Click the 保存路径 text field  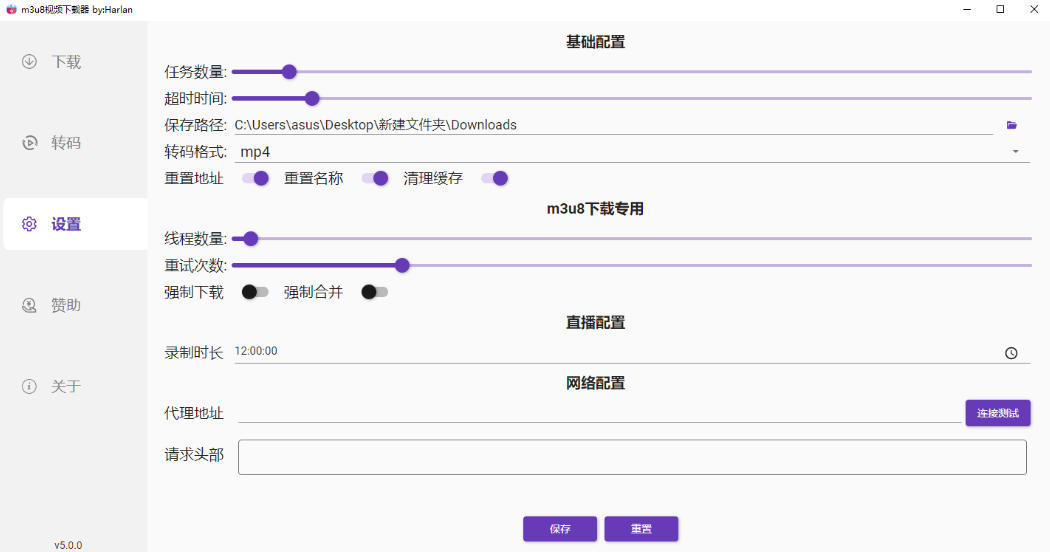click(x=613, y=125)
